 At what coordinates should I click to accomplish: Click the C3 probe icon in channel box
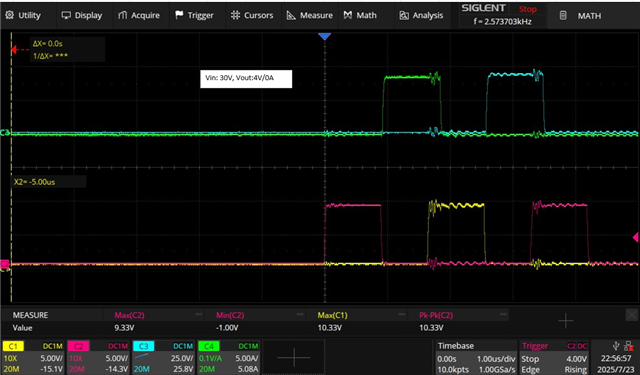click(x=142, y=357)
